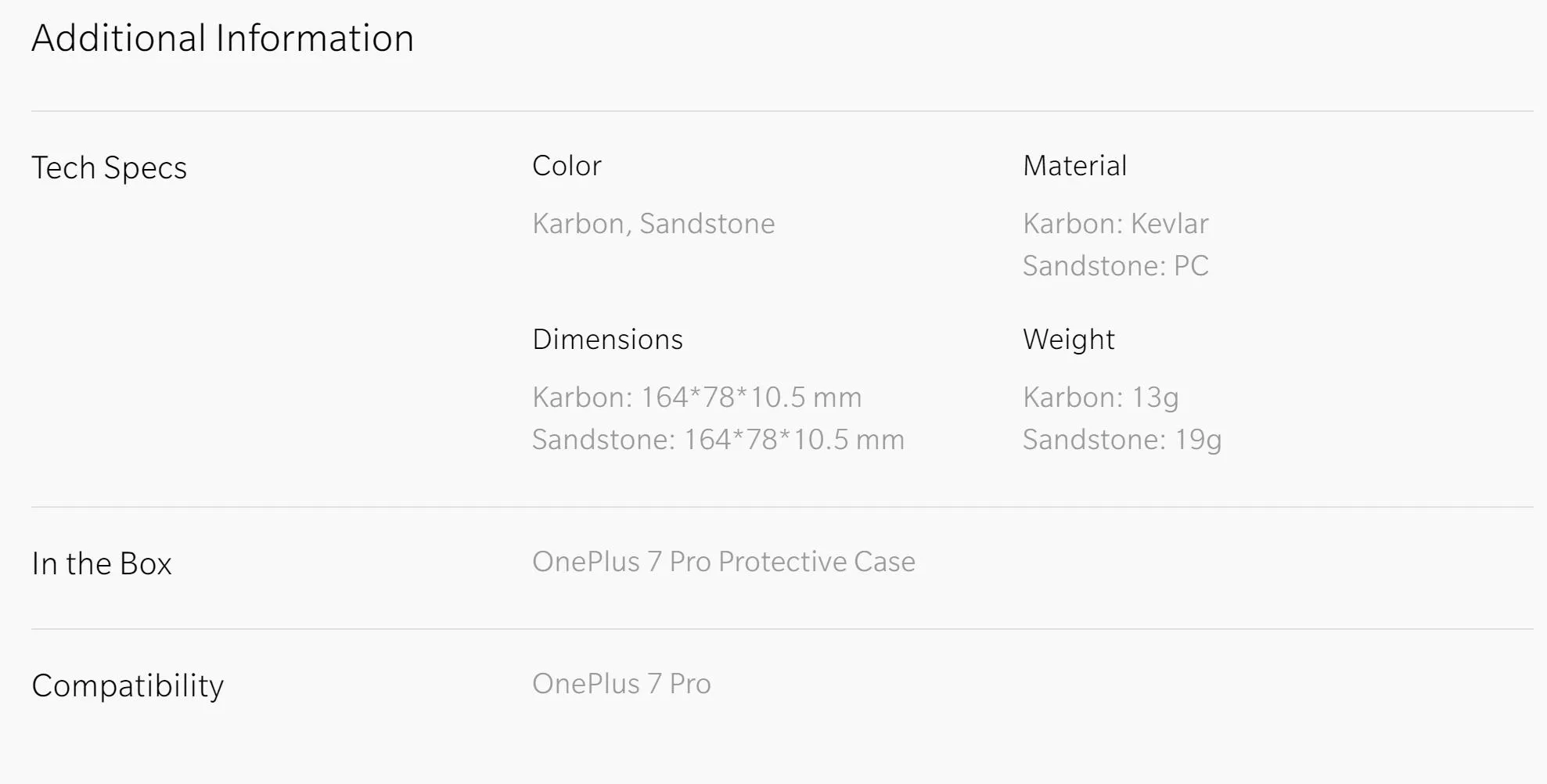Click the Color spec heading
This screenshot has height=784, width=1547.
click(567, 166)
